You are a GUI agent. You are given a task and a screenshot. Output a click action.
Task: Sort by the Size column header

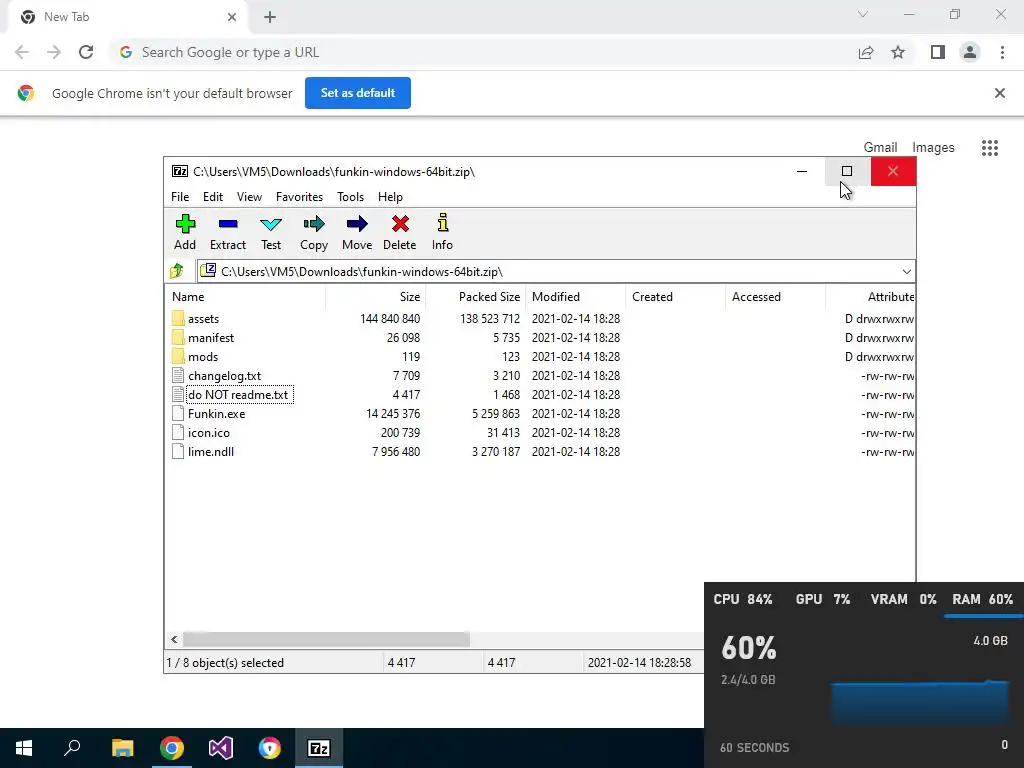point(376,296)
